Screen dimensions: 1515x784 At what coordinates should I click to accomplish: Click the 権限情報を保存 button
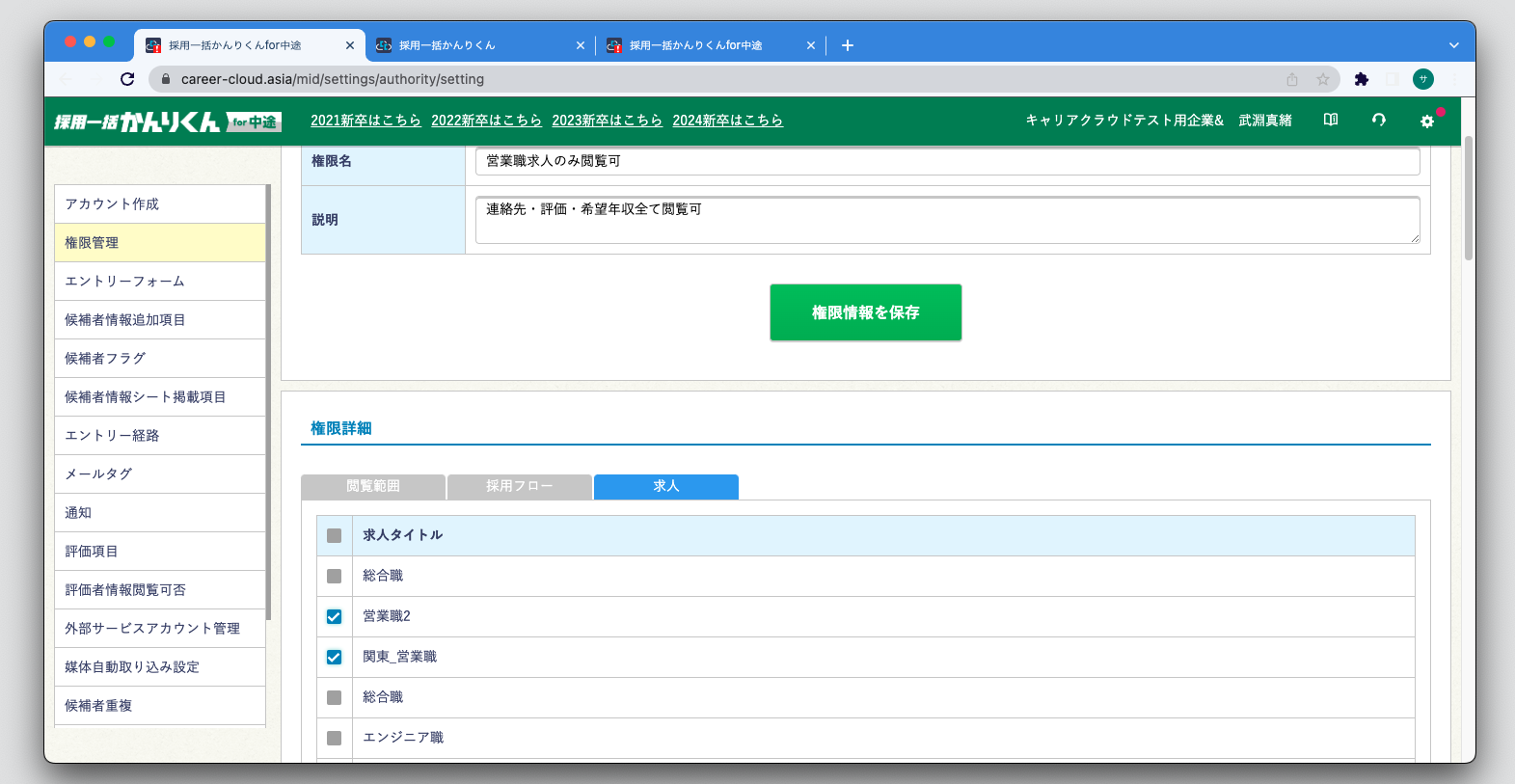pos(866,312)
